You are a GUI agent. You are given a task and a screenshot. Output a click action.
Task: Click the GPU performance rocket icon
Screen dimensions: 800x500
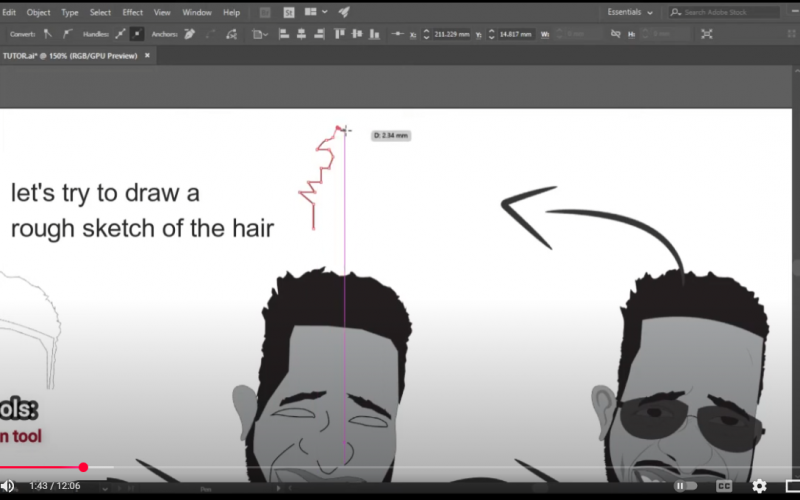pos(344,13)
